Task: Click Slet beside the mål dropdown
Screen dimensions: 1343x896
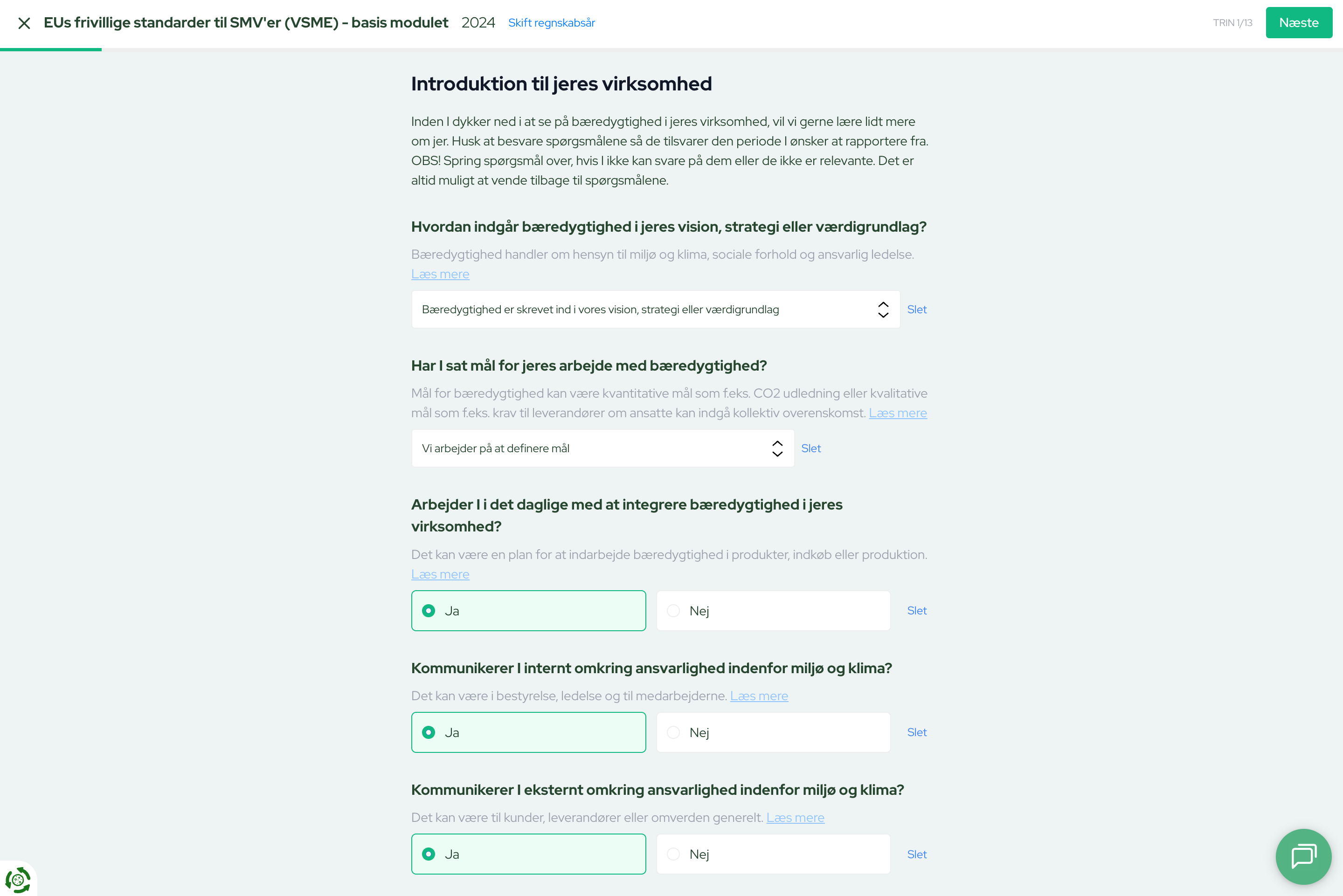Action: tap(811, 448)
